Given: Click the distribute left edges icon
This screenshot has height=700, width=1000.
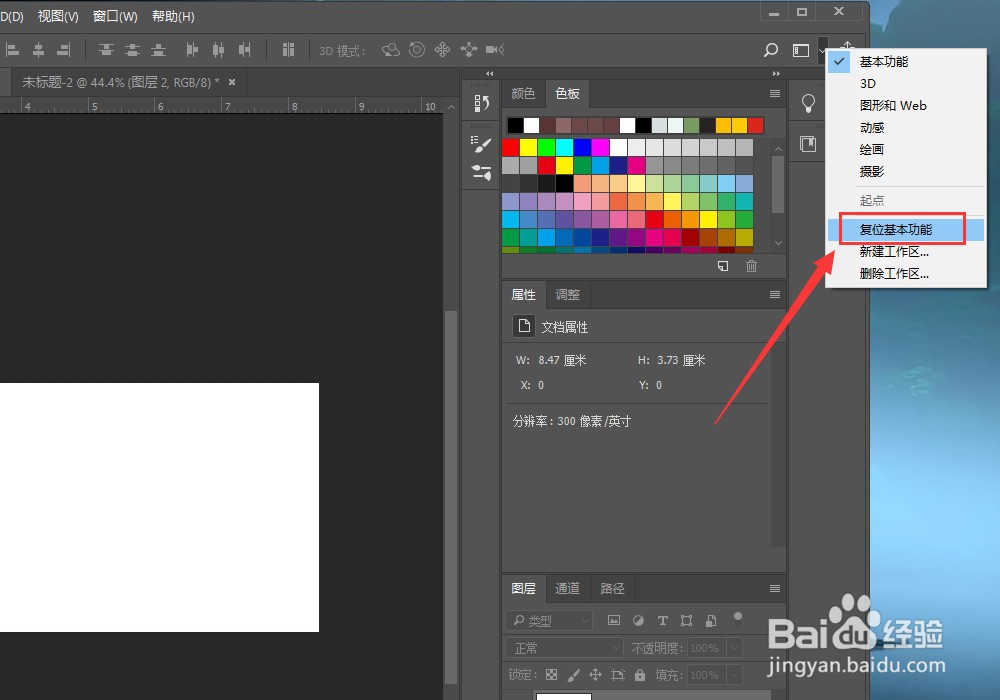Looking at the screenshot, I should click(192, 50).
